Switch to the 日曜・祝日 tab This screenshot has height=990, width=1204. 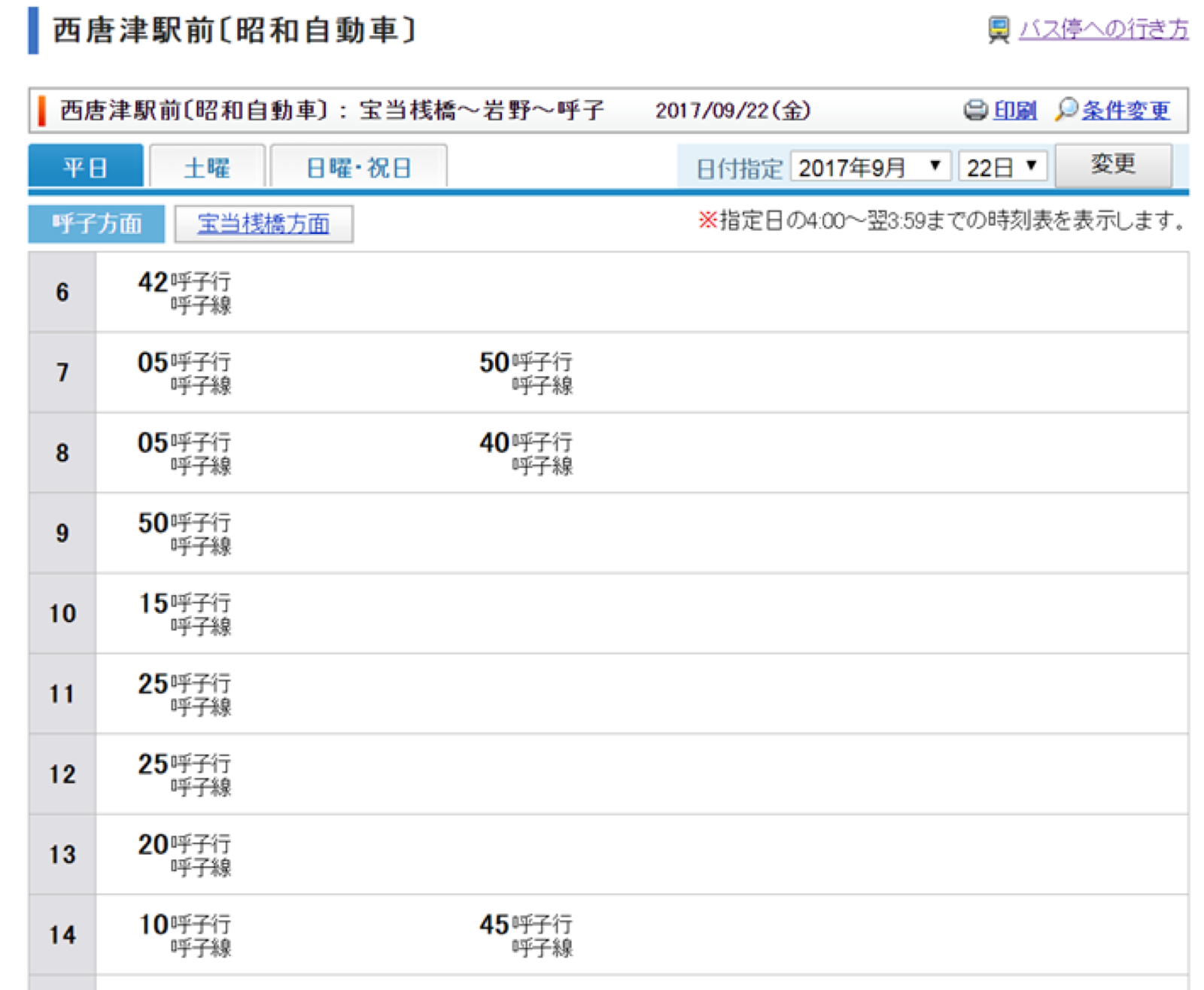tap(359, 166)
